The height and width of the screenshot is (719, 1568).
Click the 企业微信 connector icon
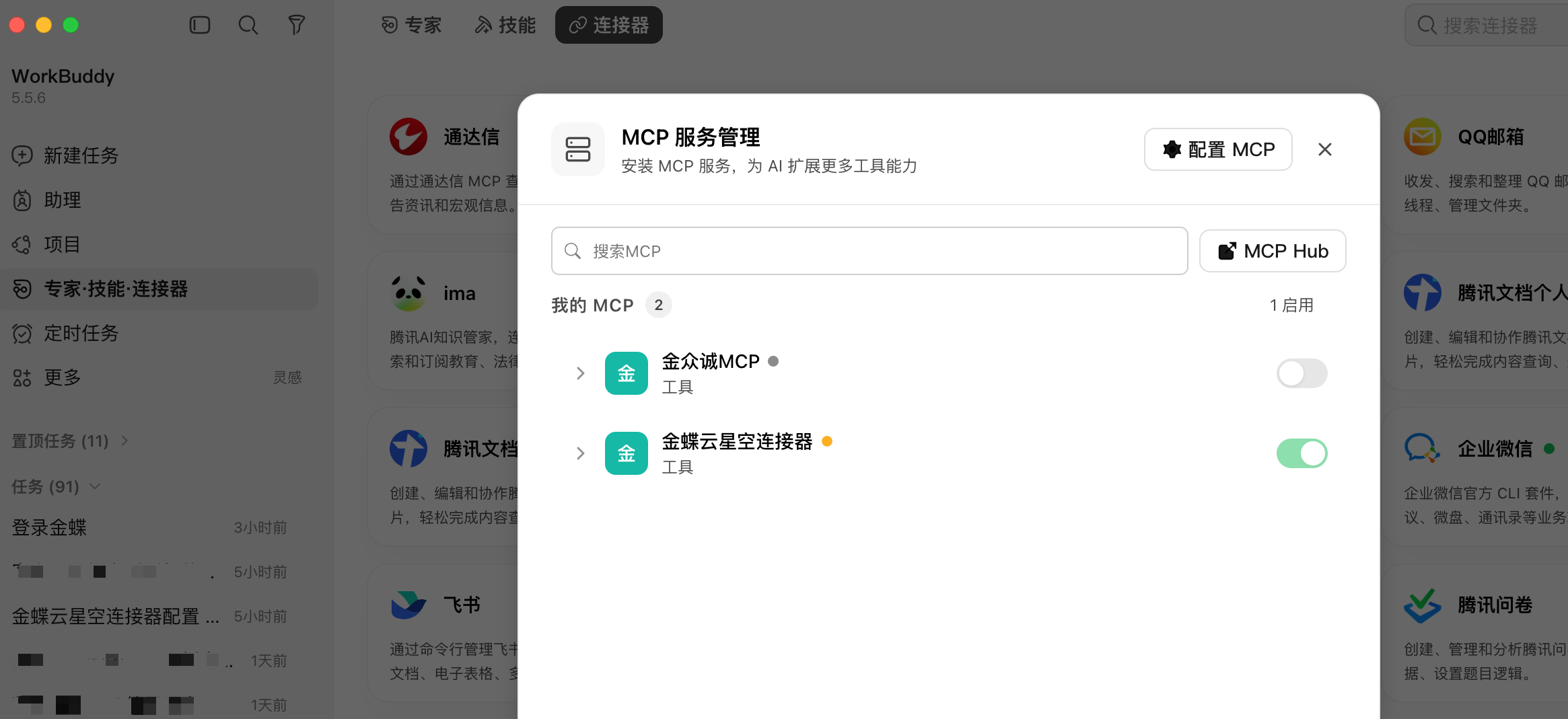pos(1422,449)
